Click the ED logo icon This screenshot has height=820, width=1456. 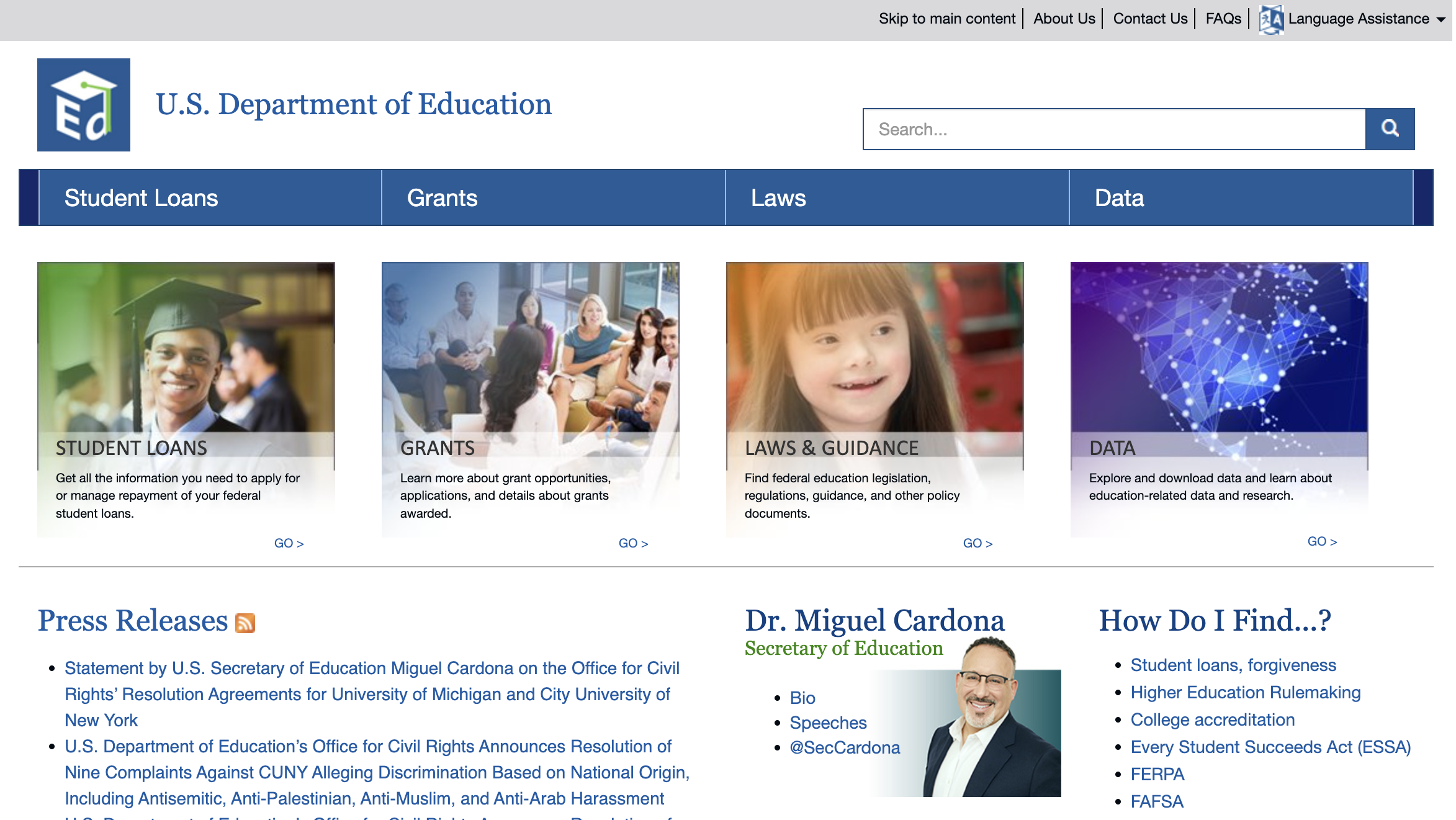(84, 105)
